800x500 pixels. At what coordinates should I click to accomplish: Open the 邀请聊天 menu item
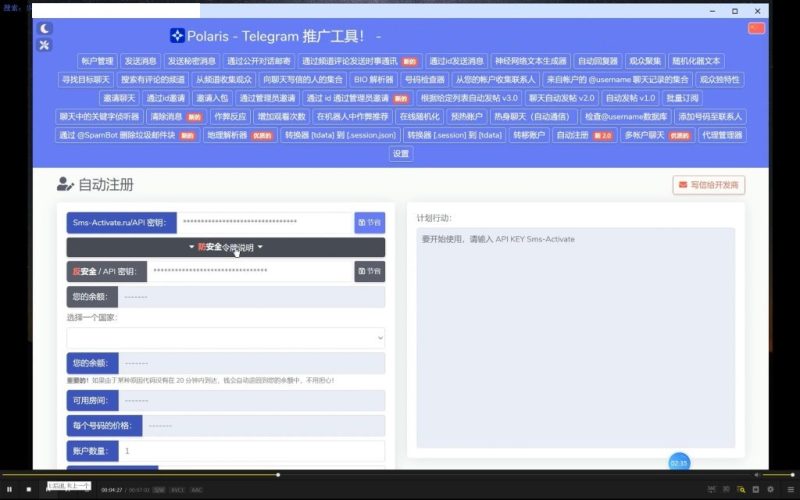119,98
